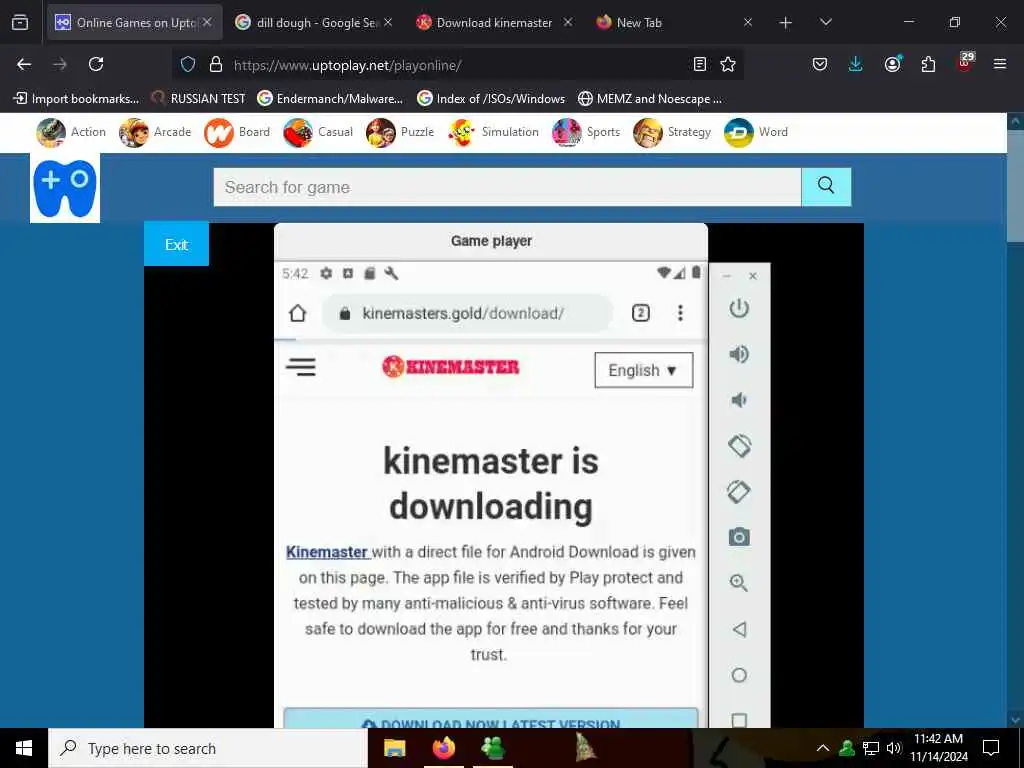This screenshot has width=1024, height=768.
Task: Open the Casual games category
Action: pos(318,133)
